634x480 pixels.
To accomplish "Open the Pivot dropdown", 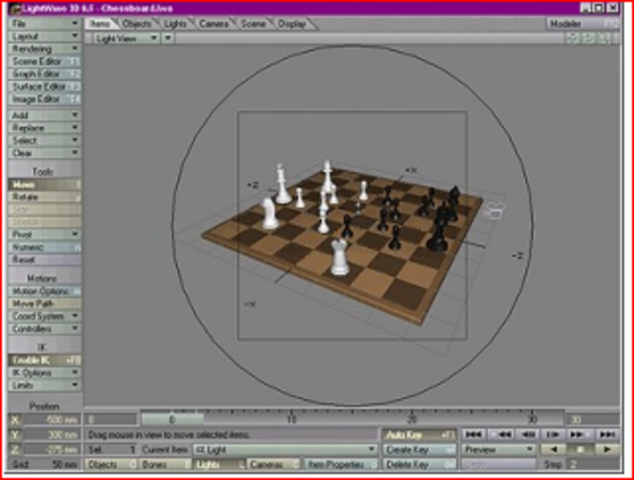I will click(x=44, y=235).
